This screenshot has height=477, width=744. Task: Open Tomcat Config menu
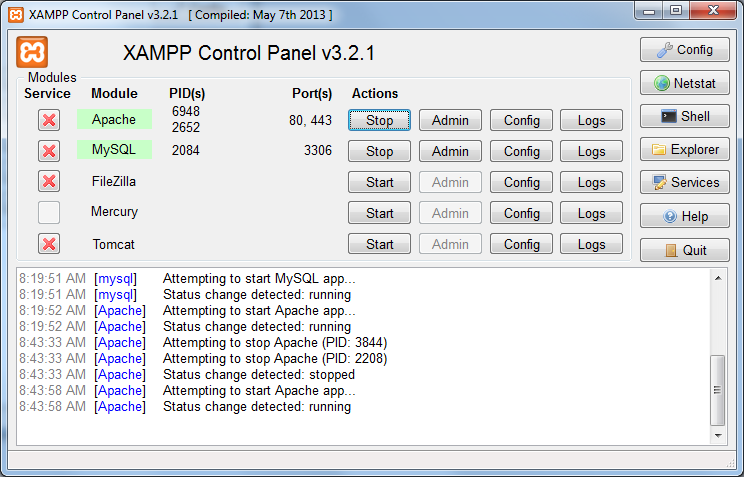click(x=521, y=244)
